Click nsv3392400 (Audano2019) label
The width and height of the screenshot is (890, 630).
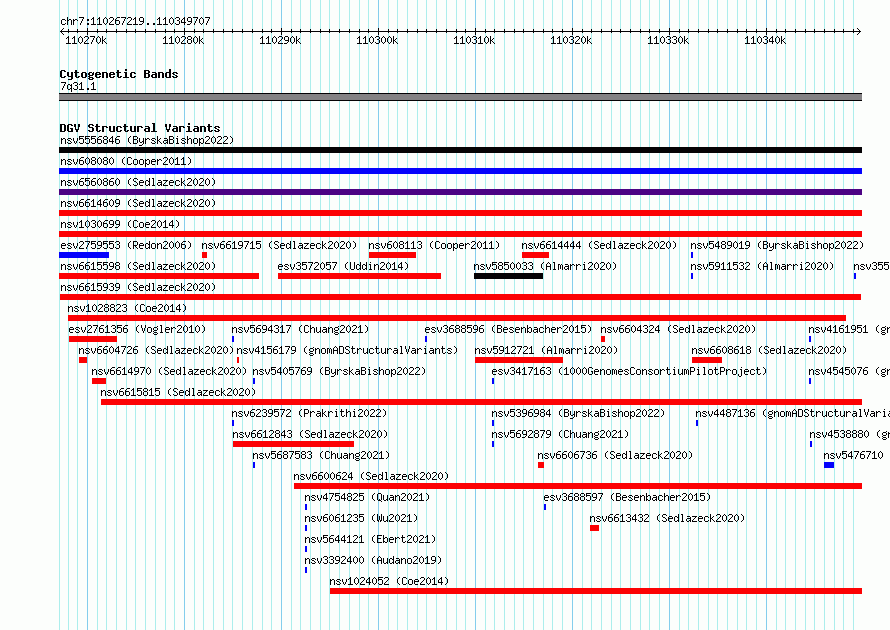point(373,560)
